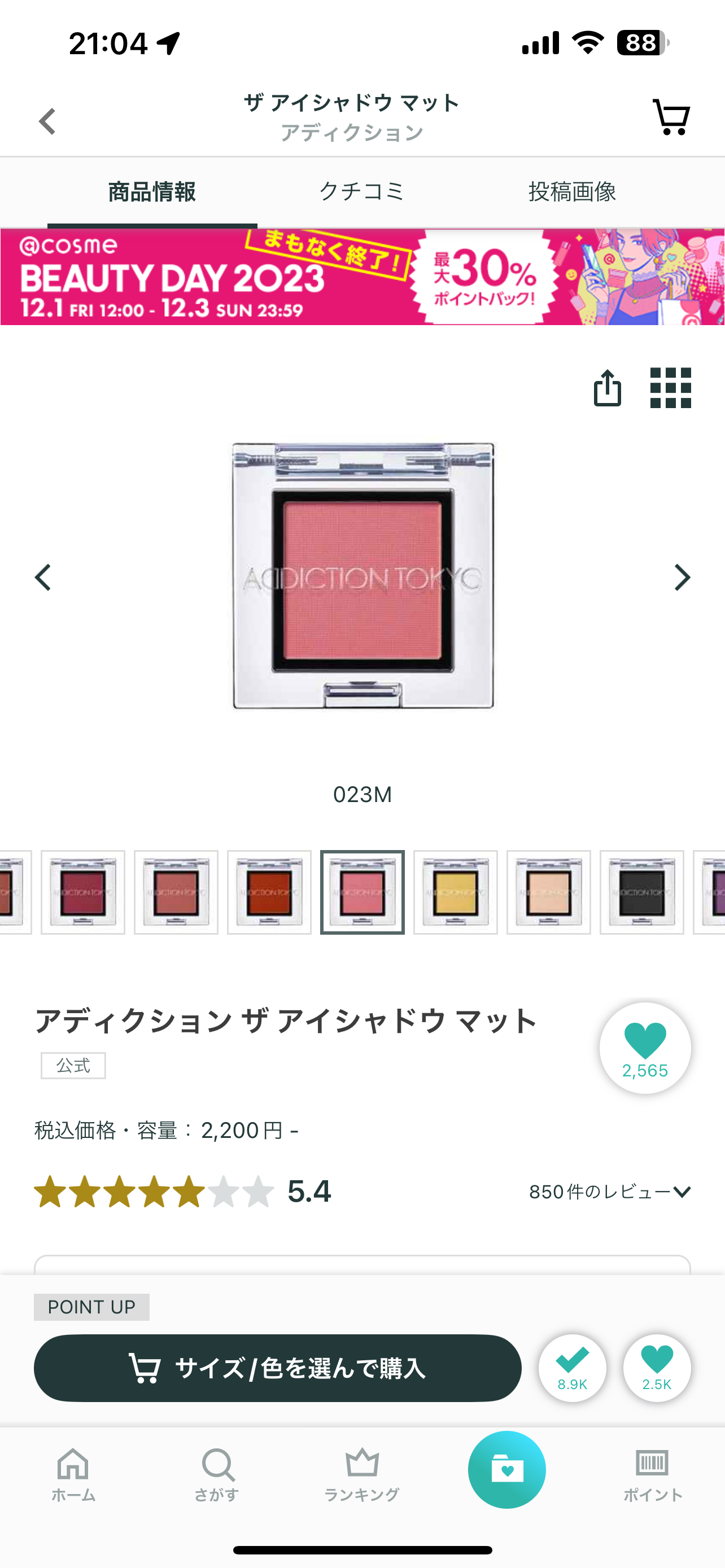725x1568 pixels.
Task: Select the yellow eyeshadow swatch
Action: click(455, 892)
